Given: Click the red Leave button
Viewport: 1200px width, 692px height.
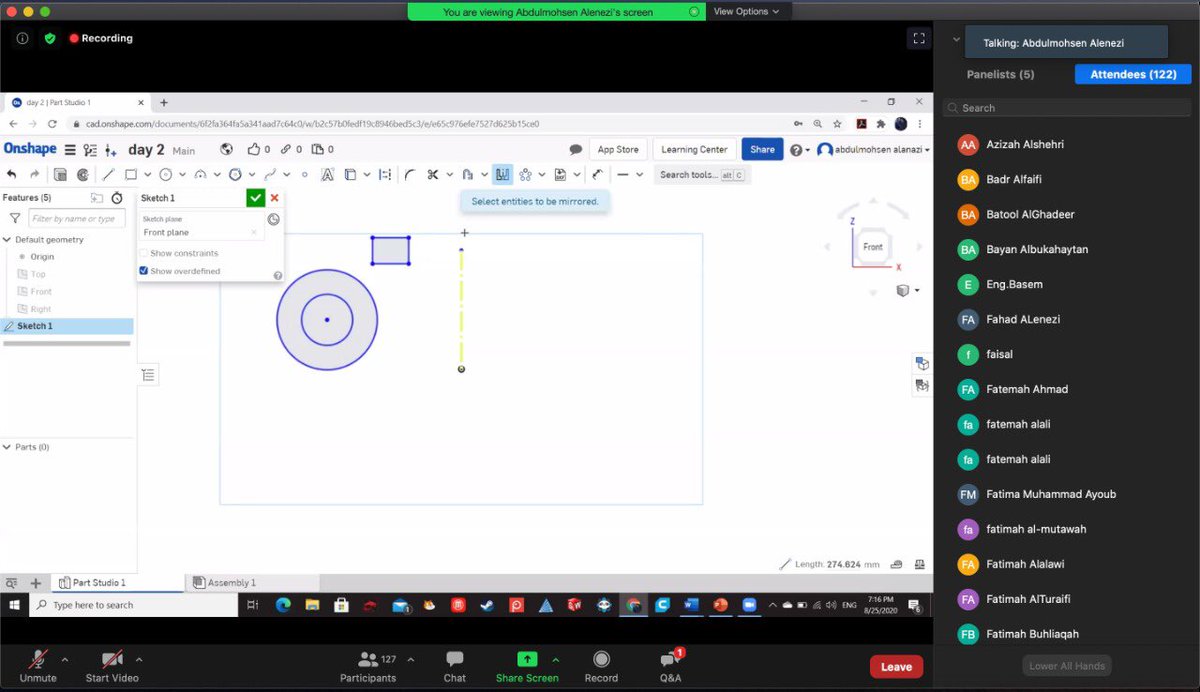Looking at the screenshot, I should (896, 667).
